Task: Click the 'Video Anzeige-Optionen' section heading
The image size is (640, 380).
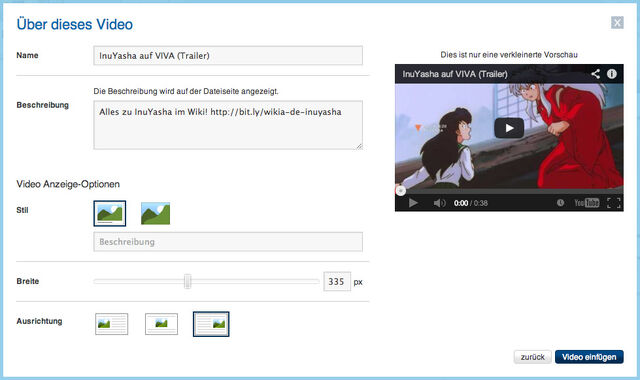Action: point(68,184)
